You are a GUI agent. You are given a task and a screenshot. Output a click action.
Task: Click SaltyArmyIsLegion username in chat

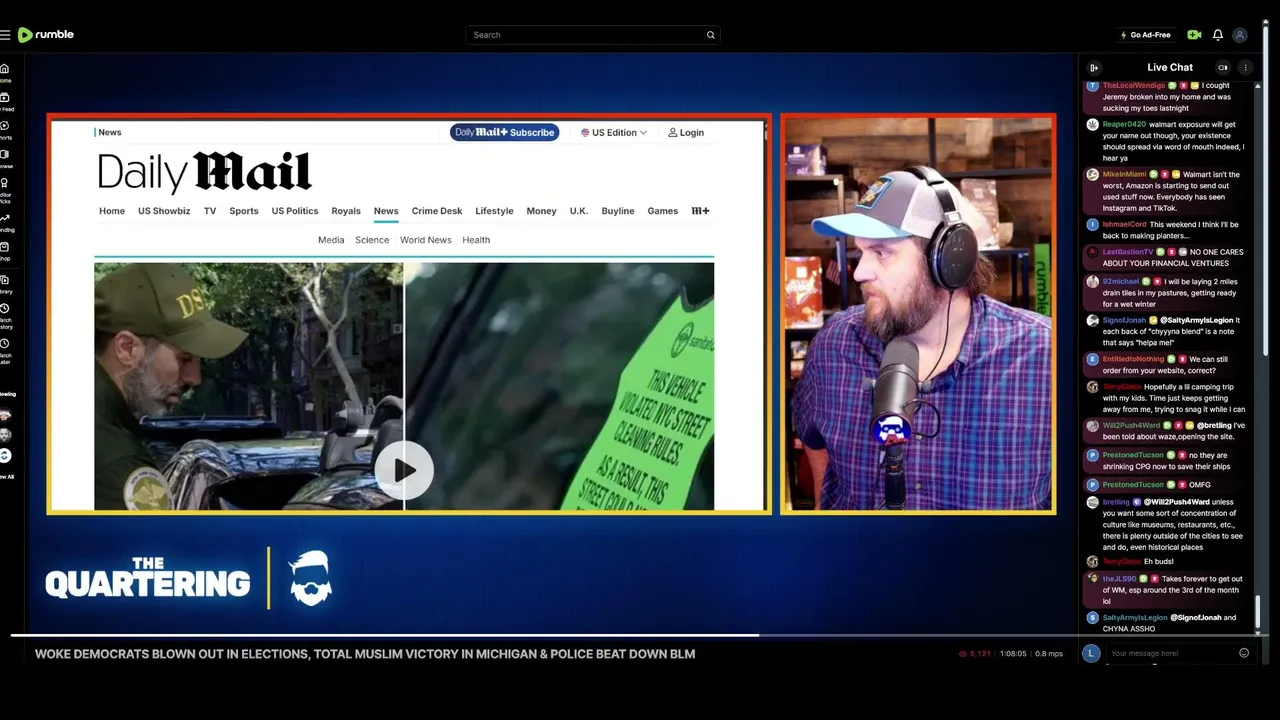click(x=1135, y=618)
